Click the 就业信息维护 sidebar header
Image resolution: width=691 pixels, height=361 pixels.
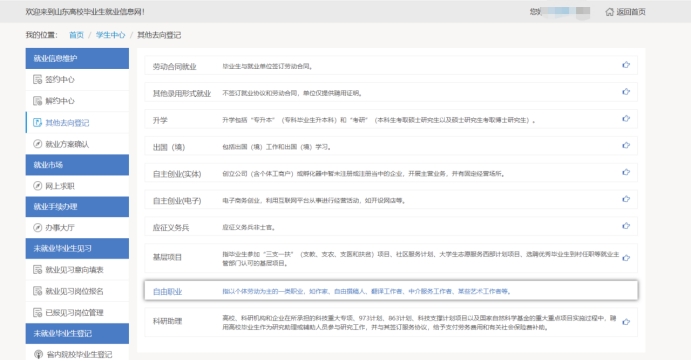click(x=77, y=58)
